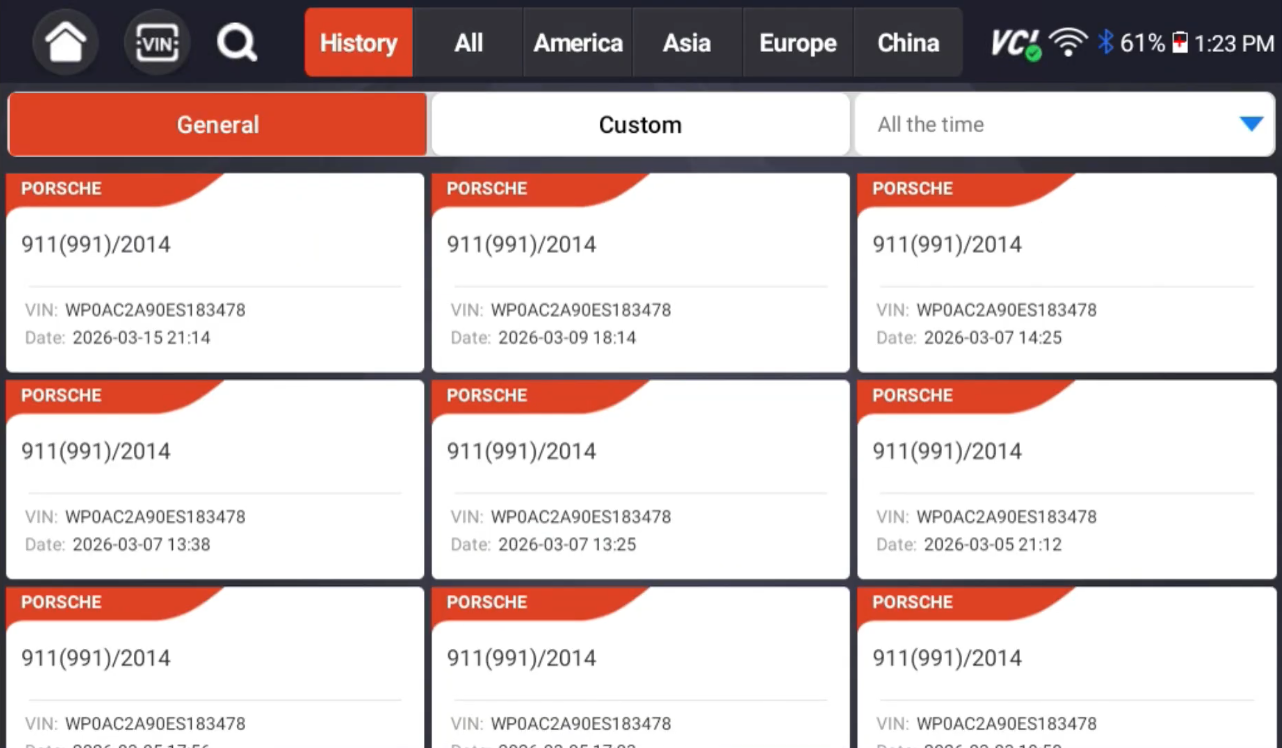
Task: Select the General history button
Action: click(x=218, y=125)
